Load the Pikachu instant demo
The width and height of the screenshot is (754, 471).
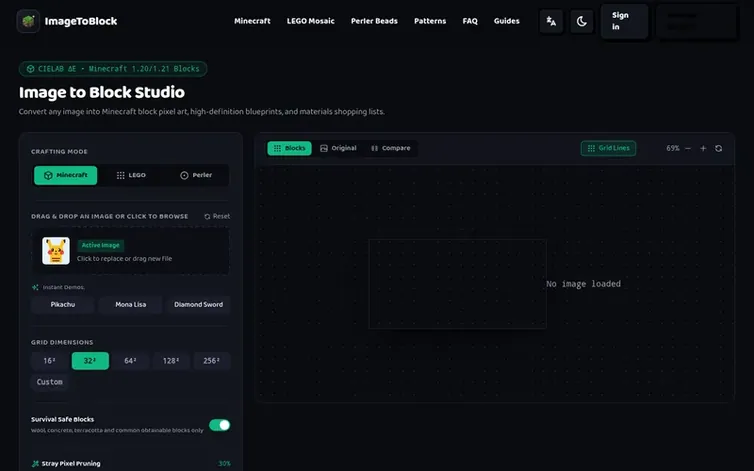pos(63,305)
